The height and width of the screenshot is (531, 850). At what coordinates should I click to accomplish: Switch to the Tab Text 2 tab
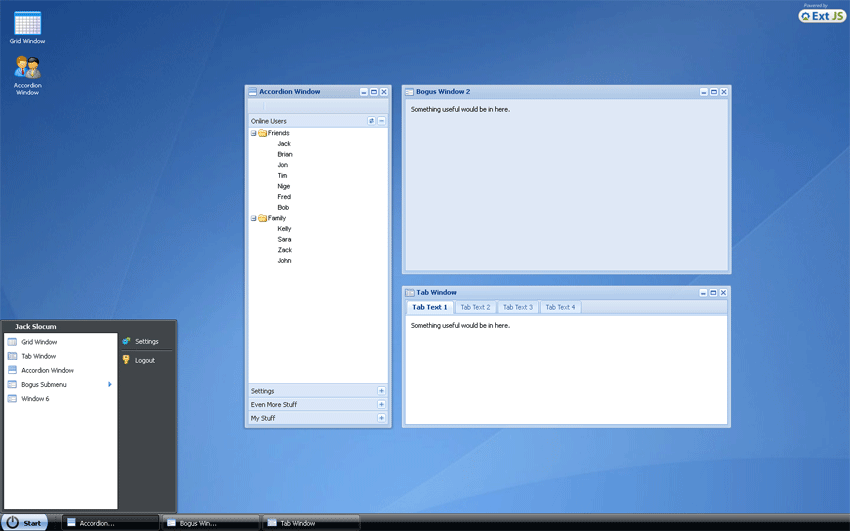click(x=475, y=307)
